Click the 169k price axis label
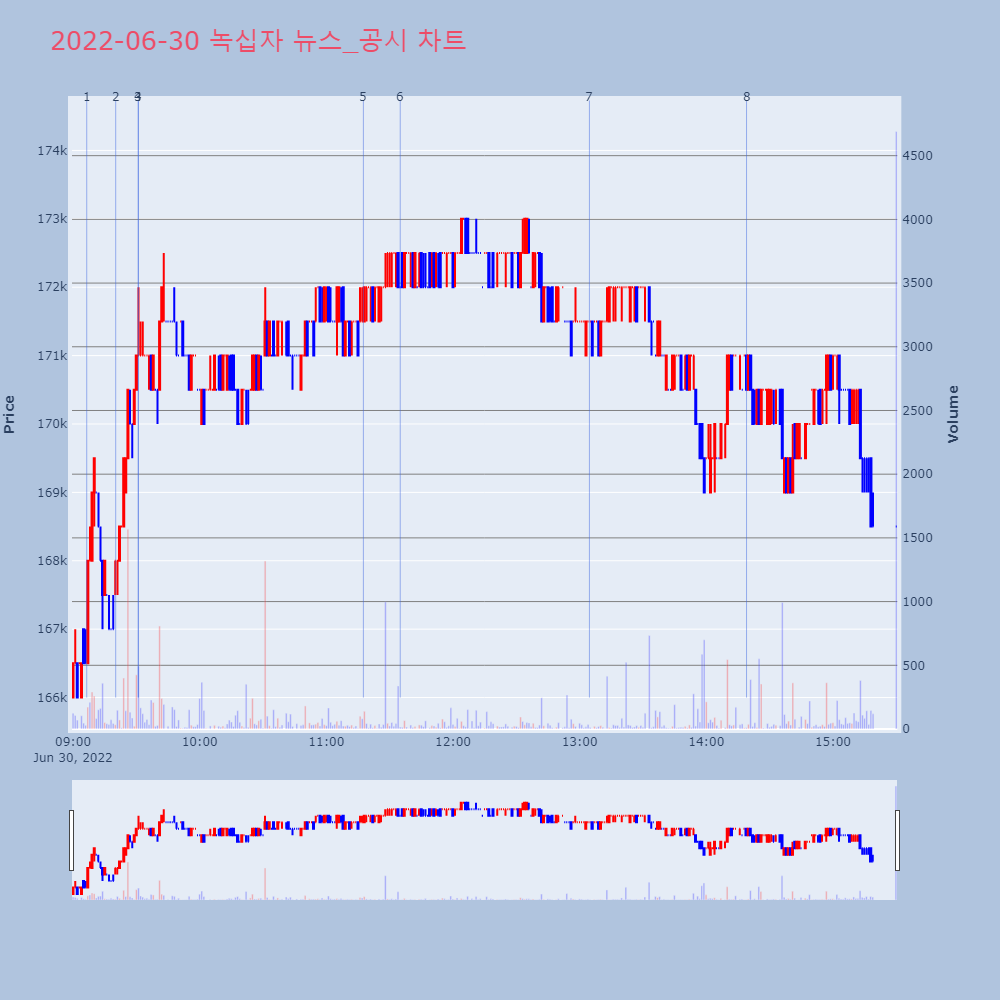 pyautogui.click(x=52, y=492)
